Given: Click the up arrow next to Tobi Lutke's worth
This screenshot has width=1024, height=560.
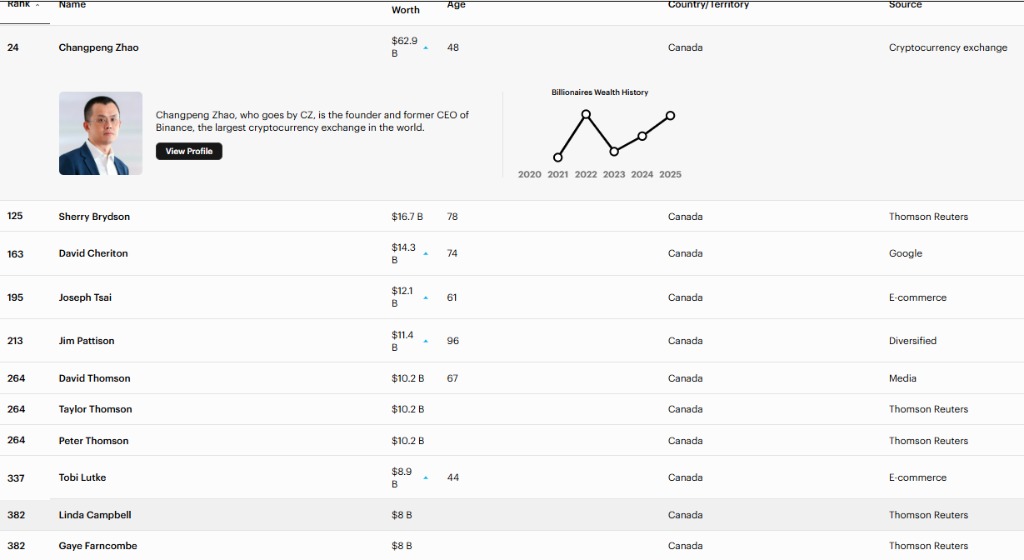Looking at the screenshot, I should [x=426, y=478].
